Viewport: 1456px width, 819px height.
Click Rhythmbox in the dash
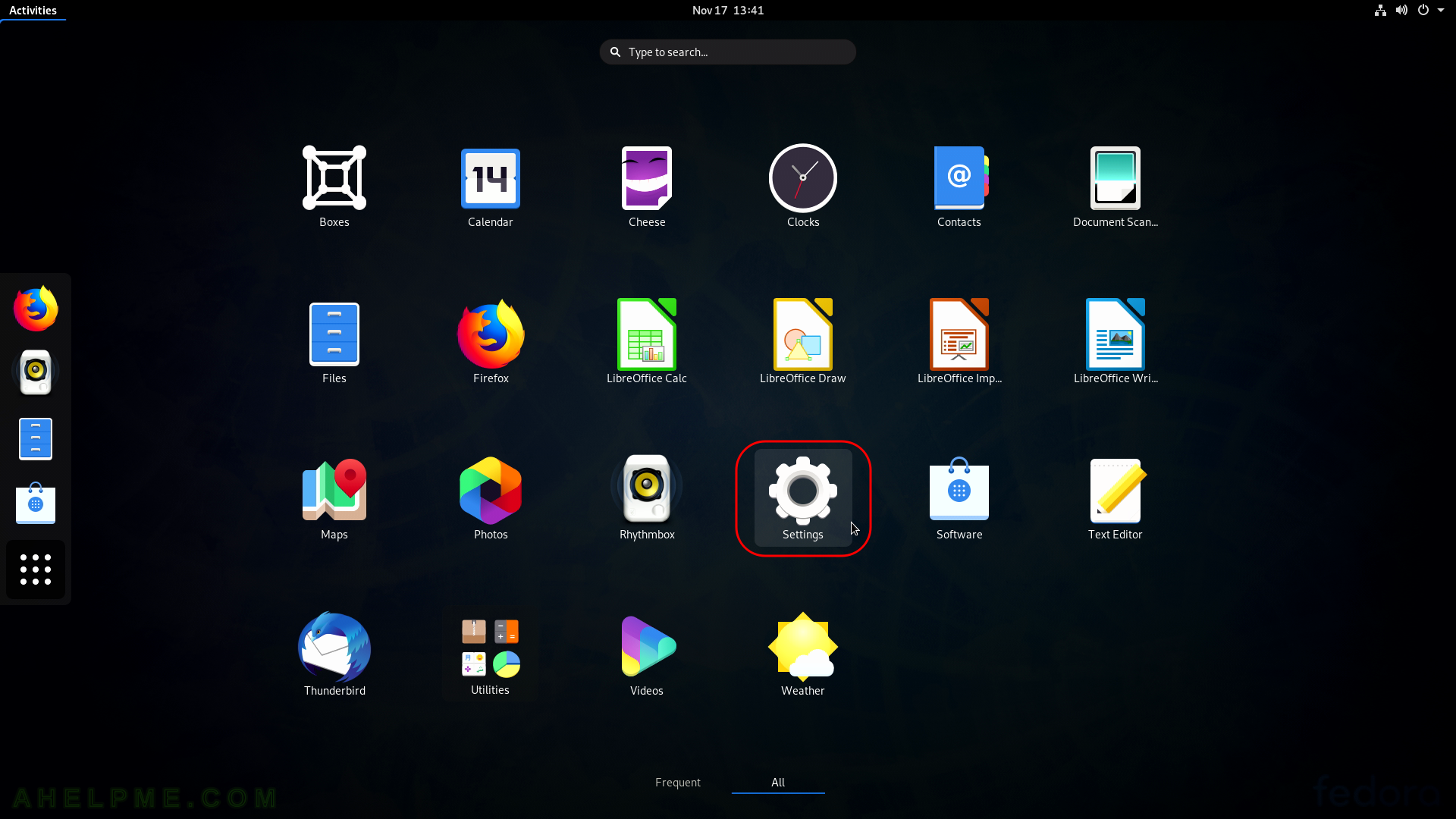pos(36,372)
